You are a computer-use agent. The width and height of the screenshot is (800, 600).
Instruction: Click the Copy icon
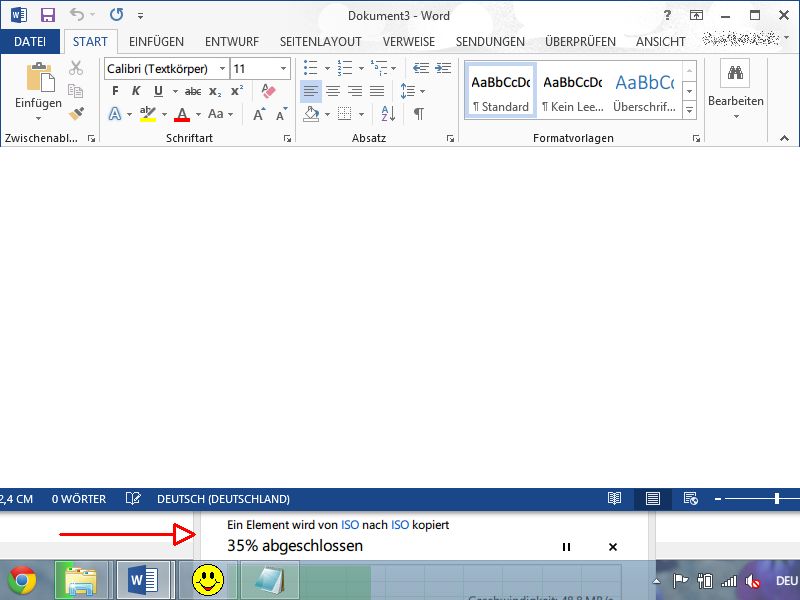click(x=76, y=91)
